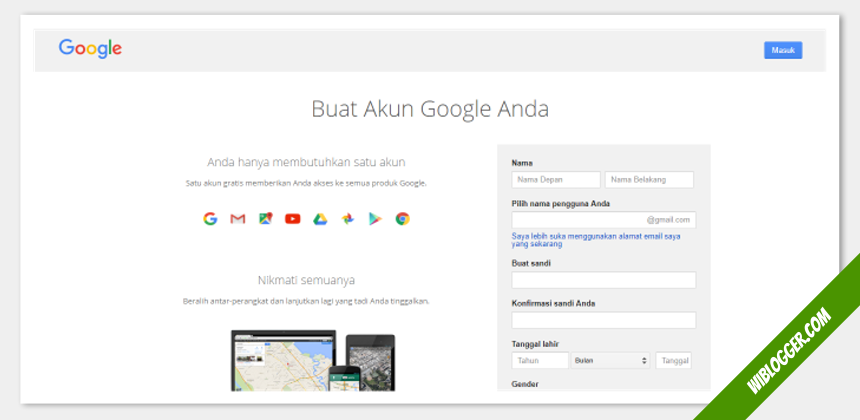Open 'Saya lebih suka menggunakan alamat email' link
860x420 pixels.
pyautogui.click(x=596, y=240)
